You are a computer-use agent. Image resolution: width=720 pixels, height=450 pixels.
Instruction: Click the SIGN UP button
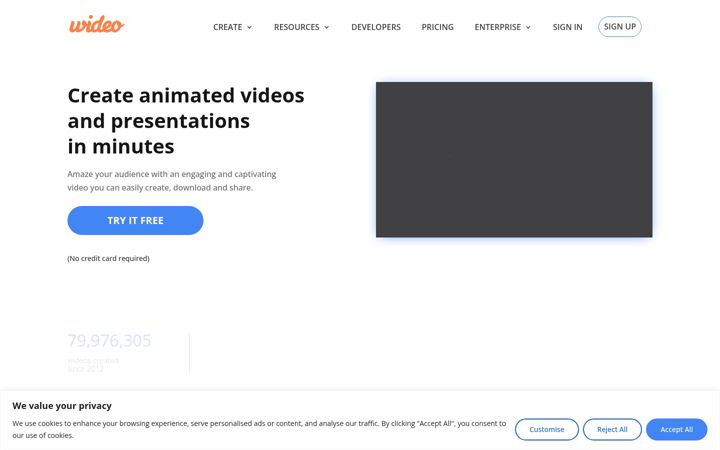(619, 27)
